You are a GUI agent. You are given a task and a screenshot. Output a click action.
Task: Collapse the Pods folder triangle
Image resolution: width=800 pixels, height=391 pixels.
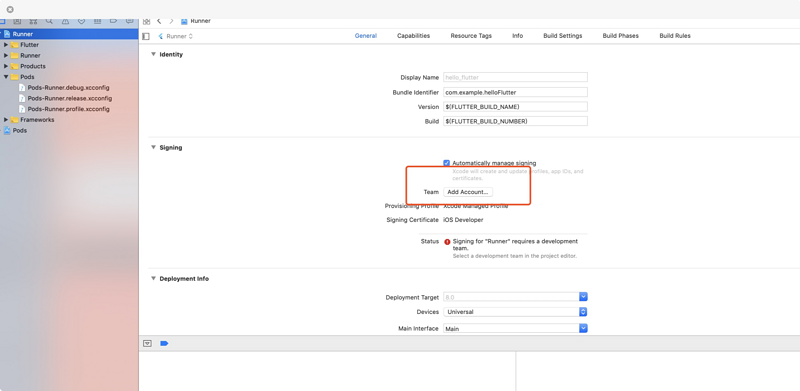(6, 77)
